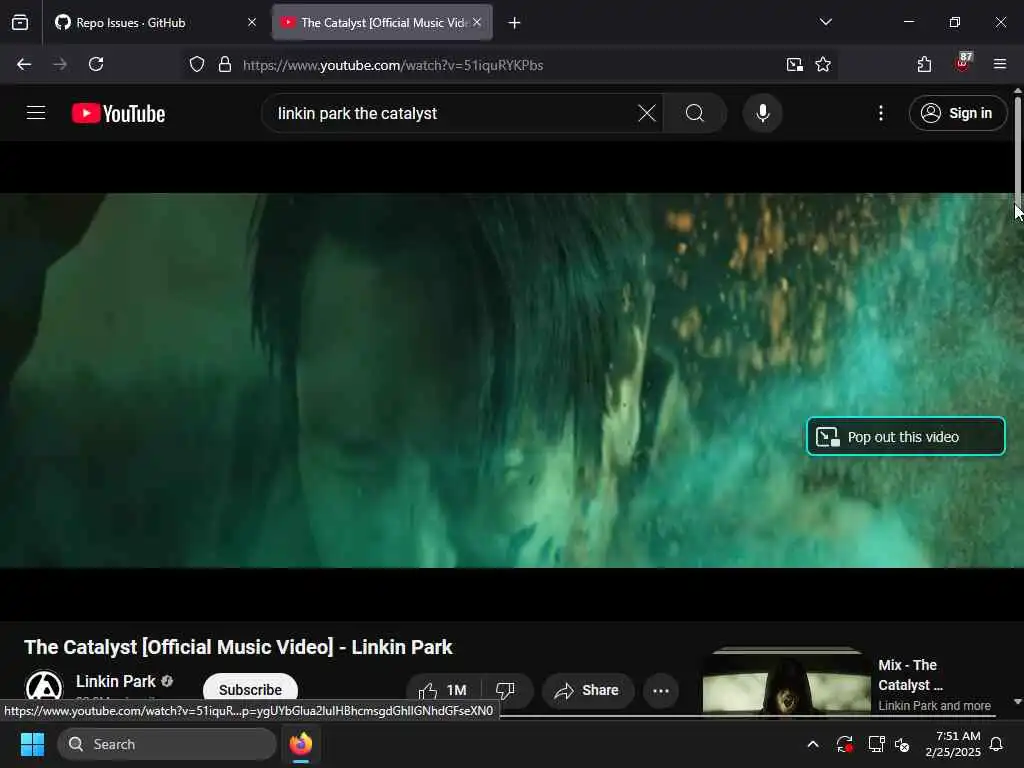Image resolution: width=1024 pixels, height=768 pixels.
Task: Open the display network tray icon
Action: (876, 744)
